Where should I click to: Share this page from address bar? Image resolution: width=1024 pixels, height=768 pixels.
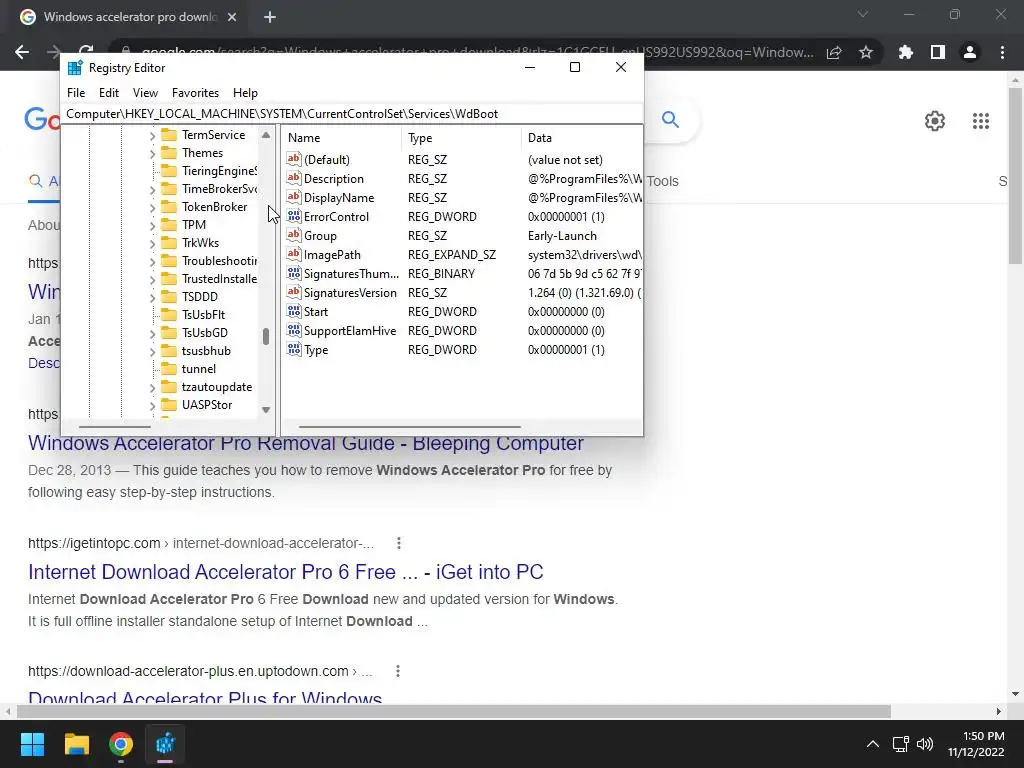[834, 52]
